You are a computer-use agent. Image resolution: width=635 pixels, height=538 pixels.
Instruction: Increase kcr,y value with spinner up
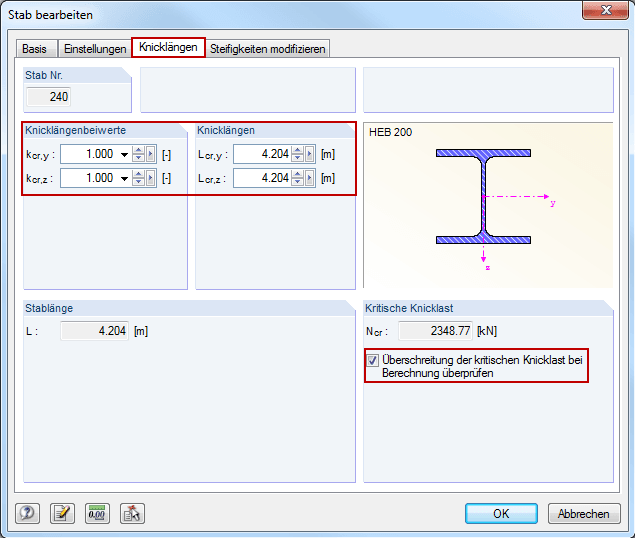tap(139, 151)
